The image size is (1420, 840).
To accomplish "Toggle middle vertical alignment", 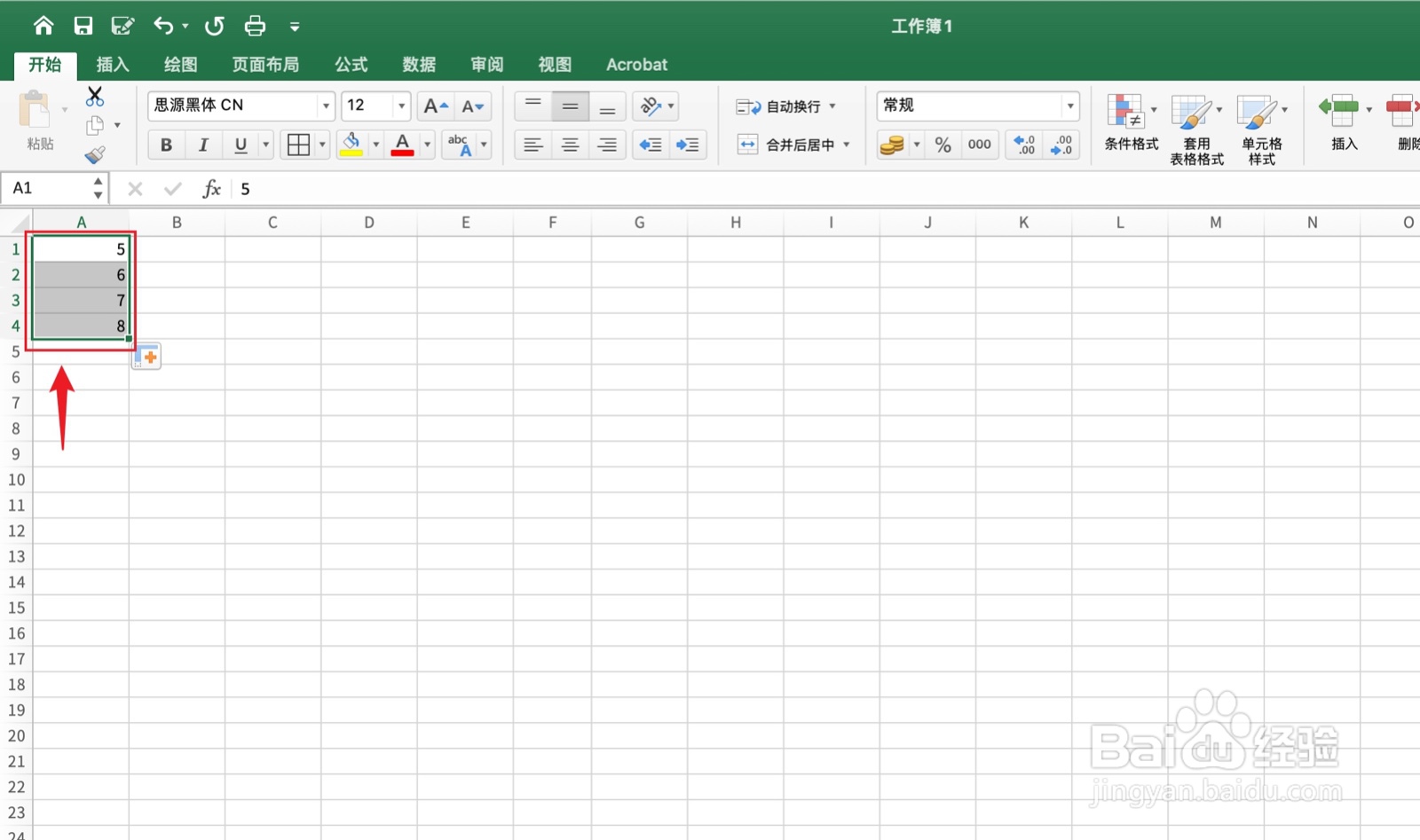I will click(x=571, y=106).
